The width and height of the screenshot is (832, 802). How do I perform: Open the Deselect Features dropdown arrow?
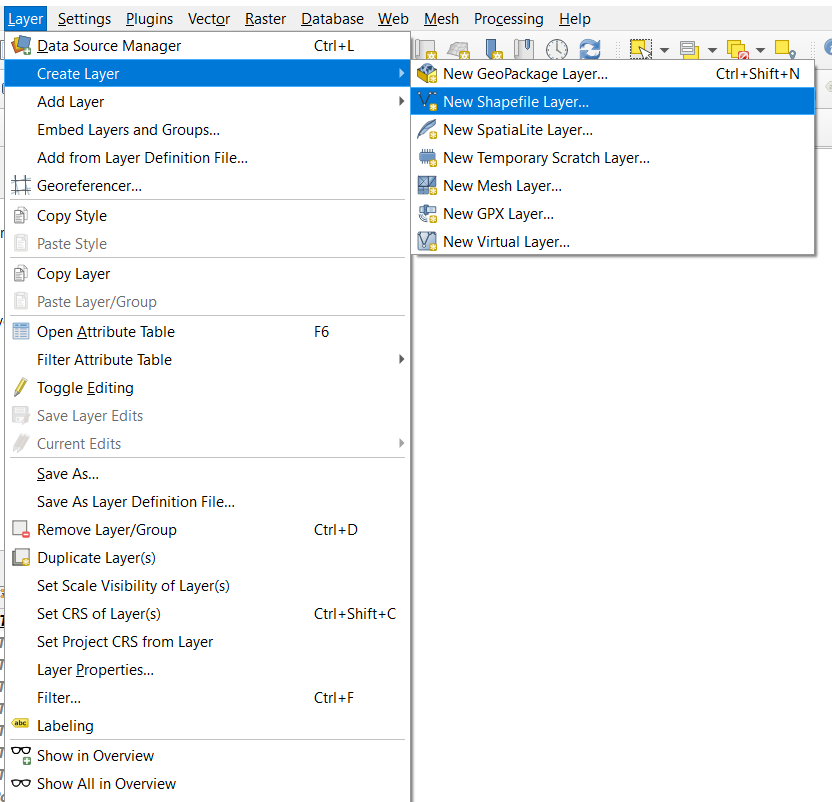pyautogui.click(x=760, y=50)
